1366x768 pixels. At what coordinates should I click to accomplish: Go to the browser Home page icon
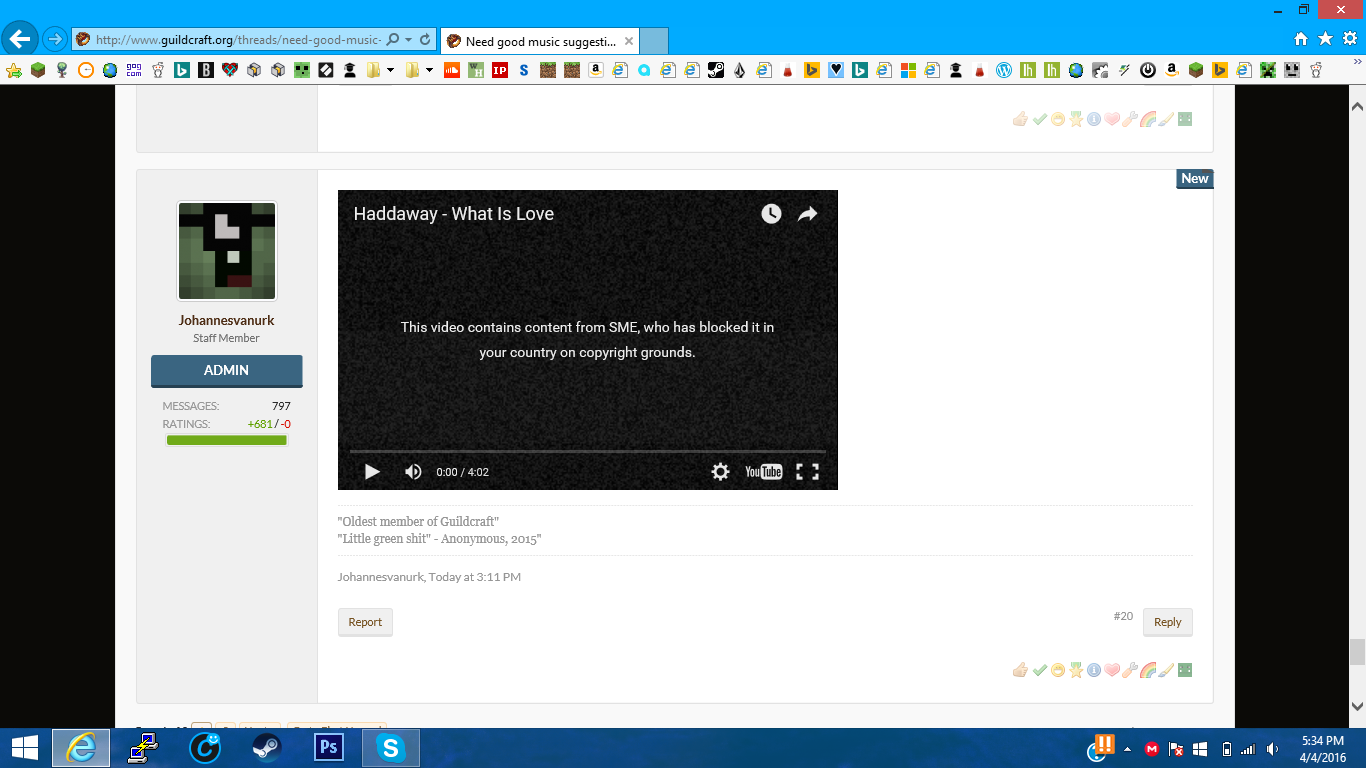(x=1301, y=39)
